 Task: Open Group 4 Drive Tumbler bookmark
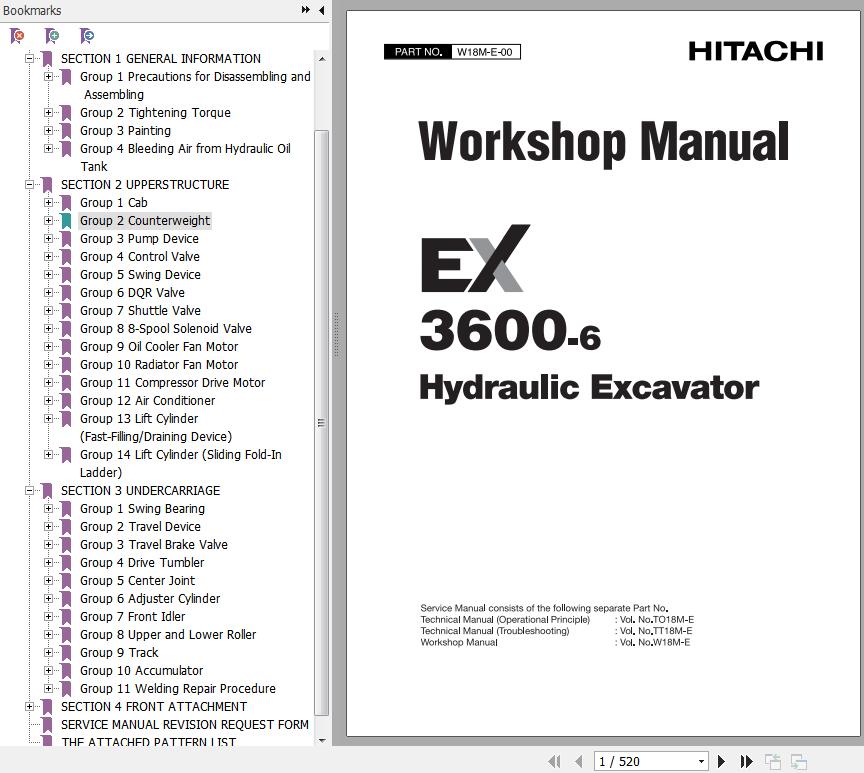[142, 563]
